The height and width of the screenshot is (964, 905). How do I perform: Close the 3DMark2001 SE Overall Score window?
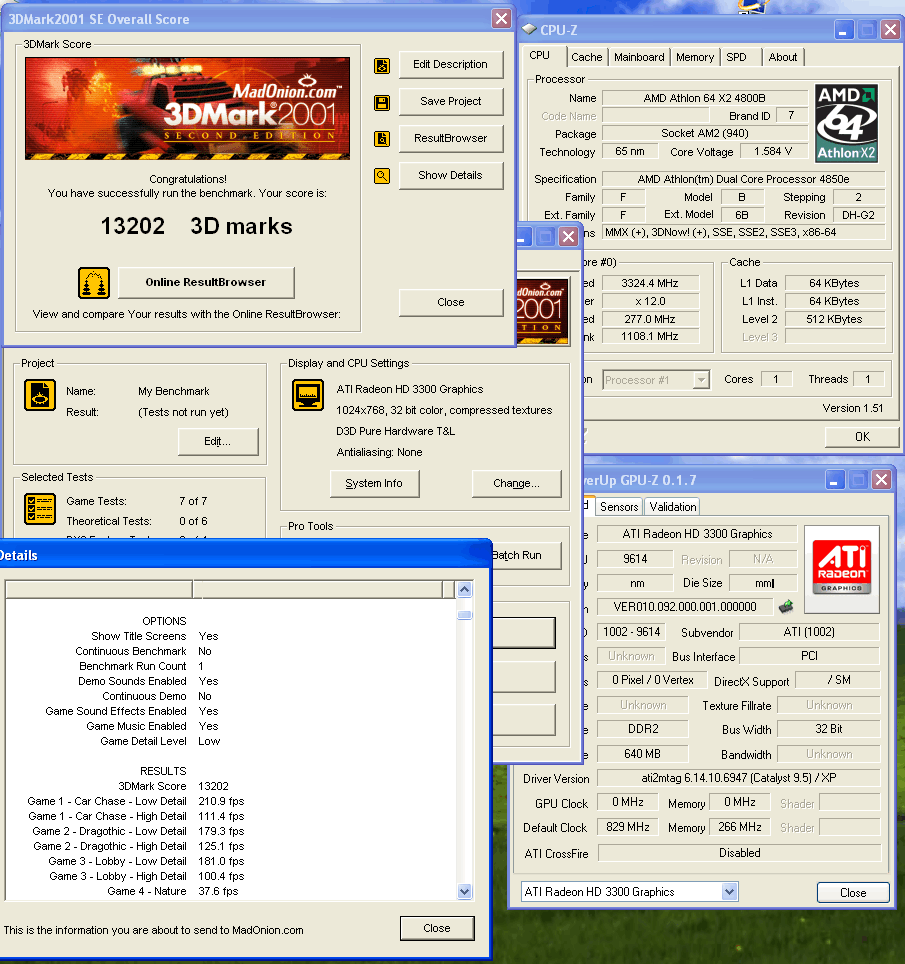[502, 18]
